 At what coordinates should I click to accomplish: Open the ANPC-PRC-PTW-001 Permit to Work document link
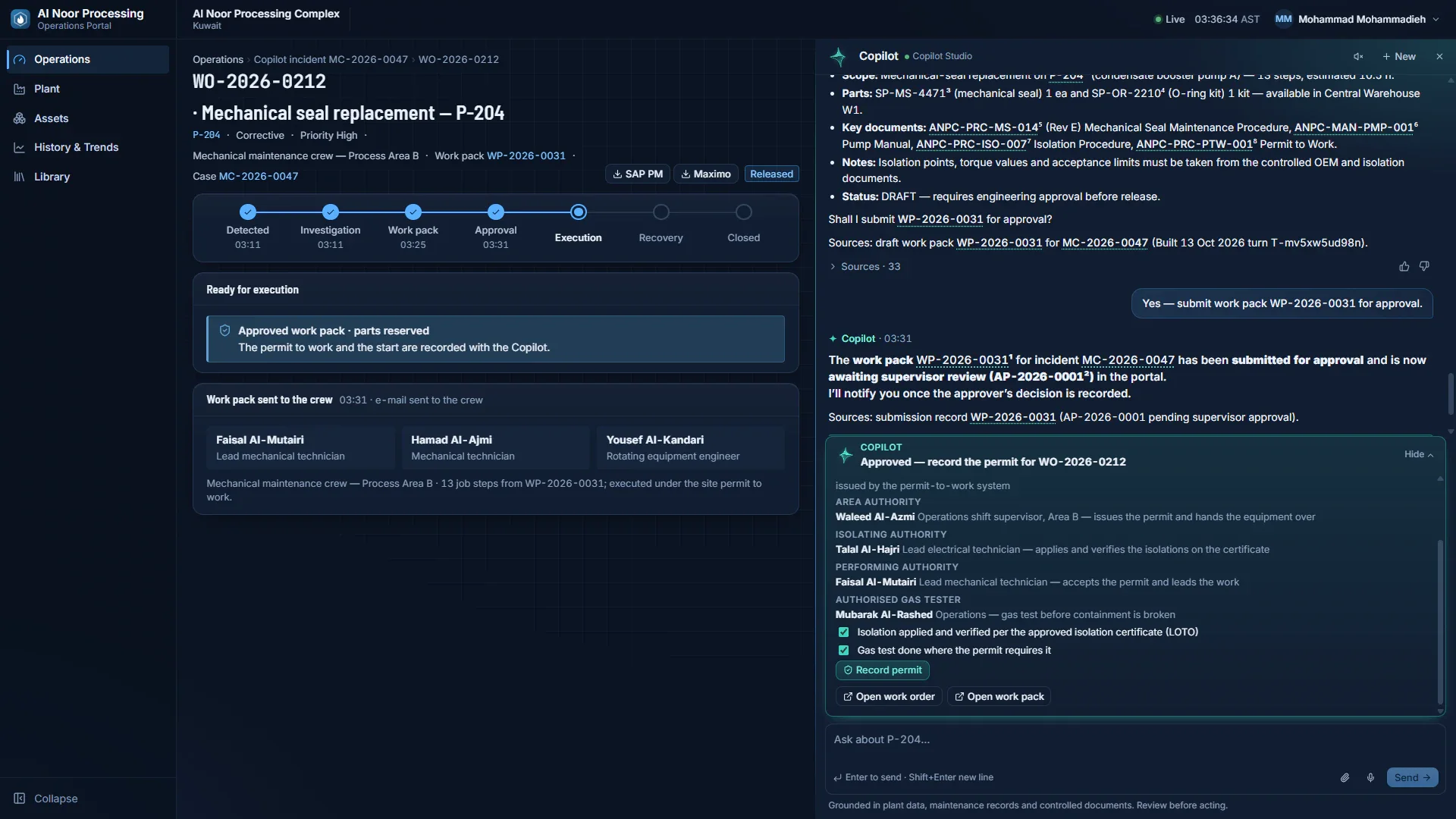click(x=1196, y=144)
